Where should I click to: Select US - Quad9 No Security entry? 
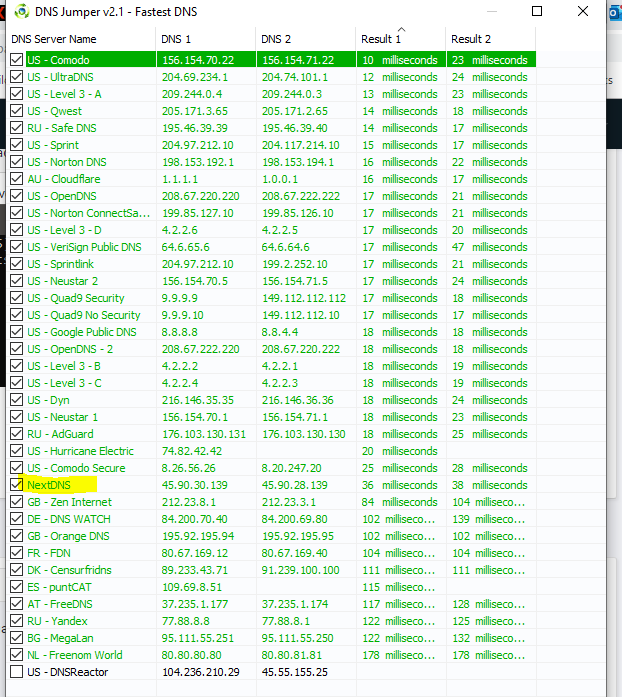pos(84,315)
